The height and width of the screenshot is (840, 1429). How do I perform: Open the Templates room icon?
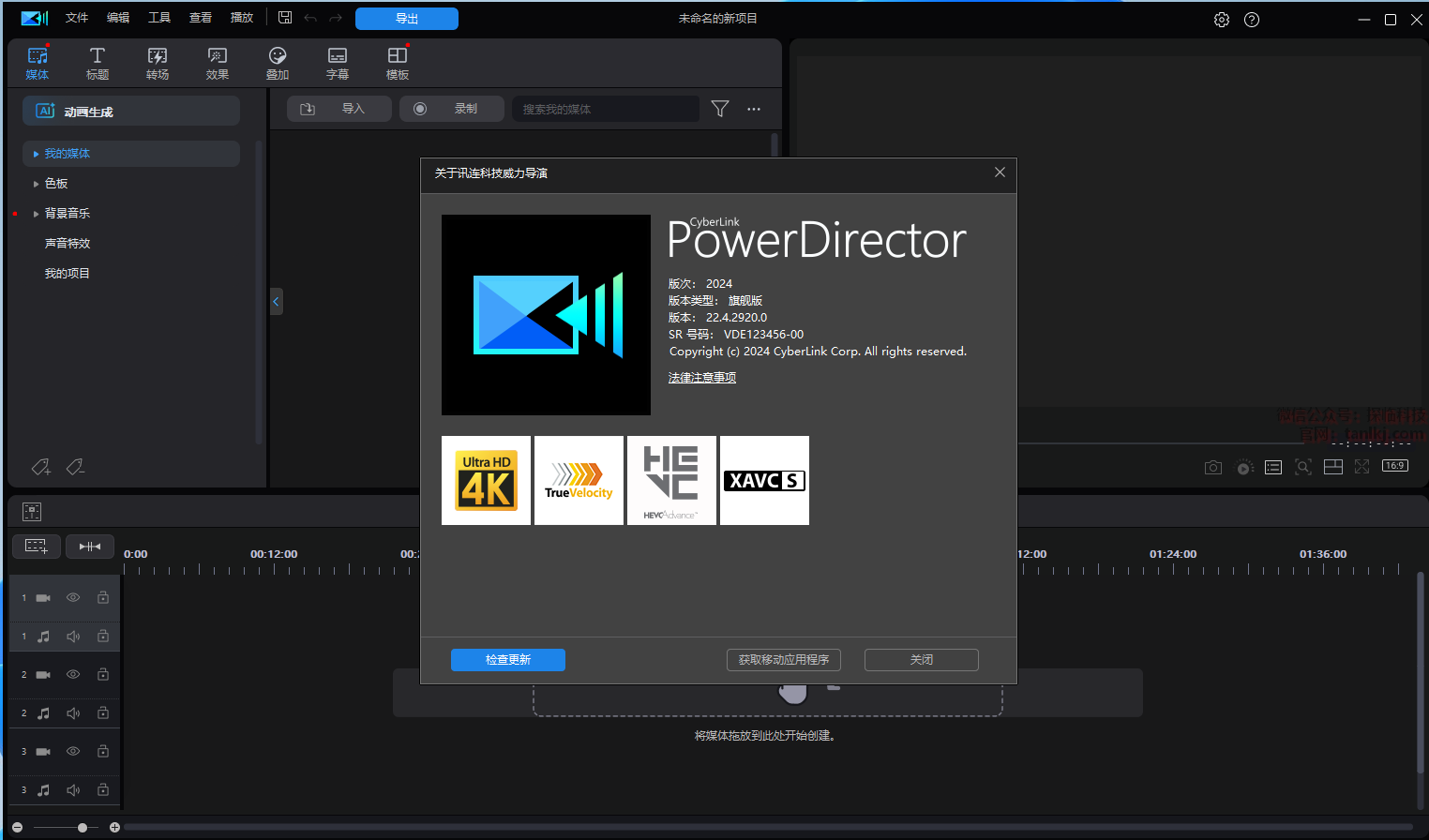tap(398, 63)
